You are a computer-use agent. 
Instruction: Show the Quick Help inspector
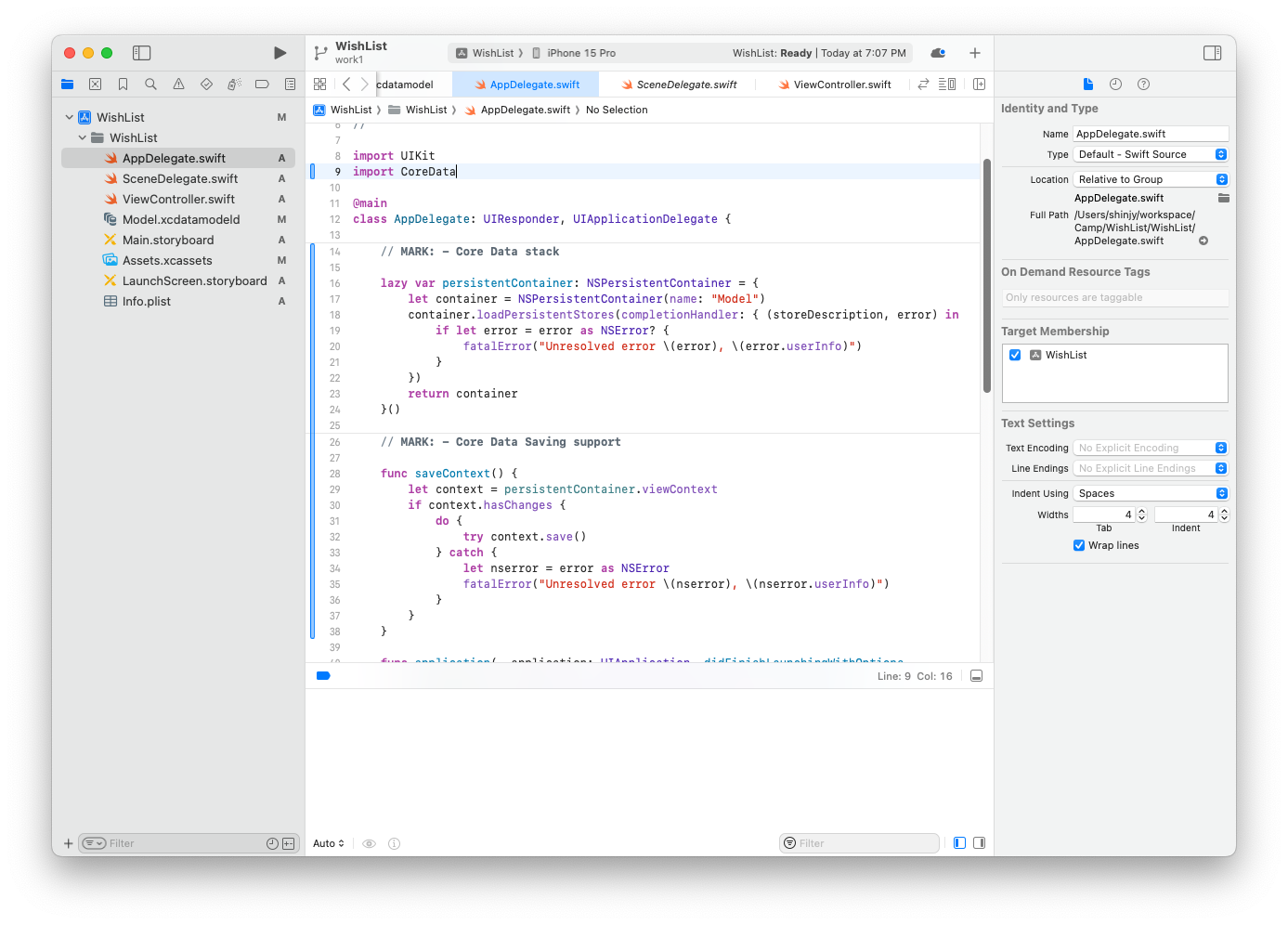tap(1144, 84)
